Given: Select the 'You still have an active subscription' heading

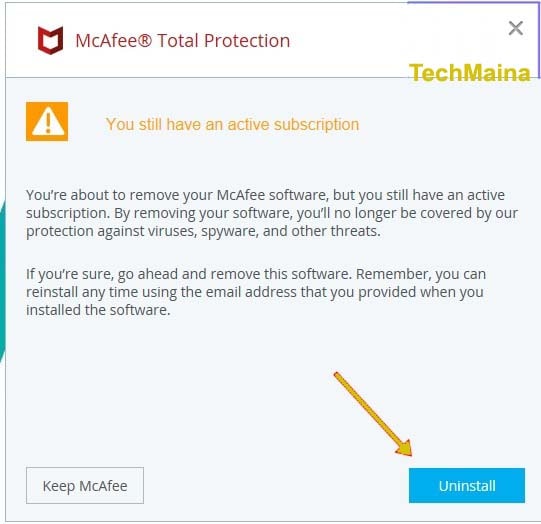Looking at the screenshot, I should point(232,124).
